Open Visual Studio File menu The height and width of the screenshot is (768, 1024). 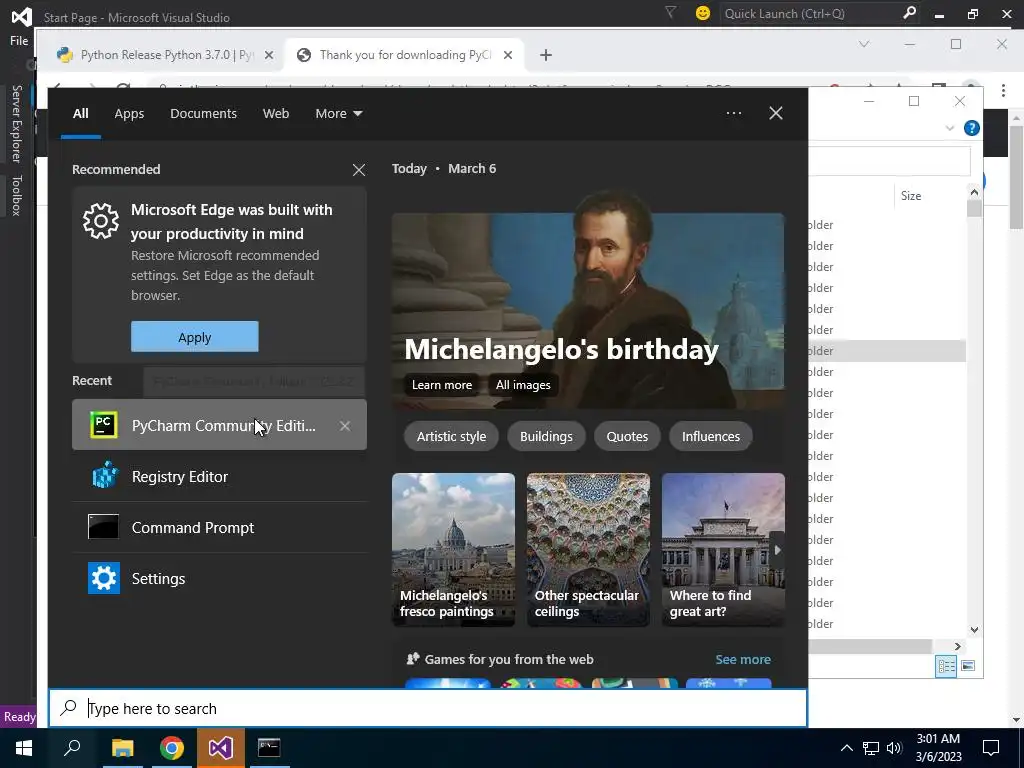point(19,40)
